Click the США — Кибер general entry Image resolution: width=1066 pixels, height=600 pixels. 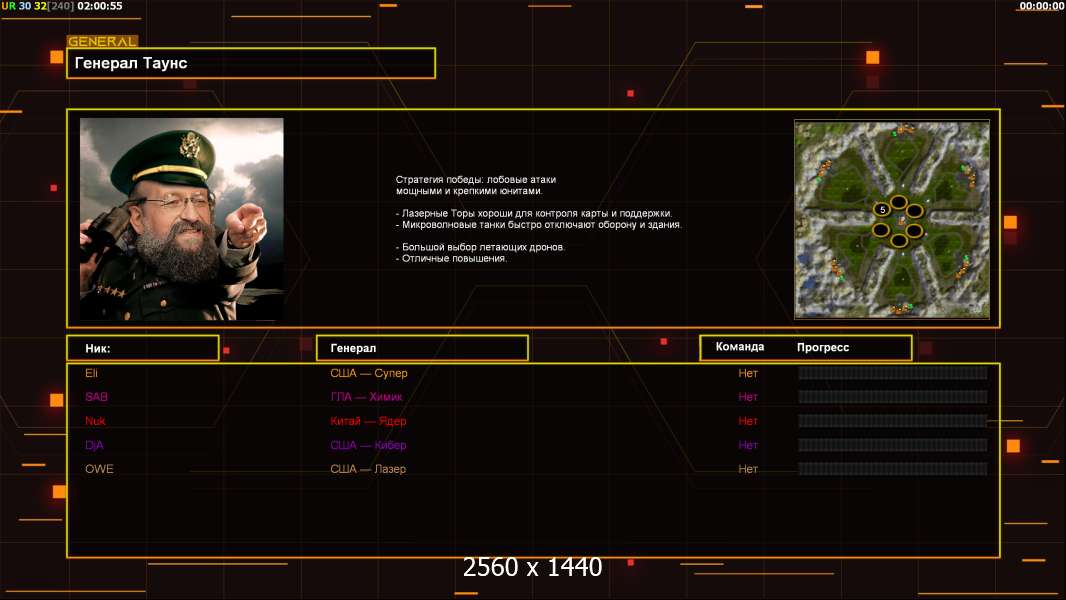(368, 445)
